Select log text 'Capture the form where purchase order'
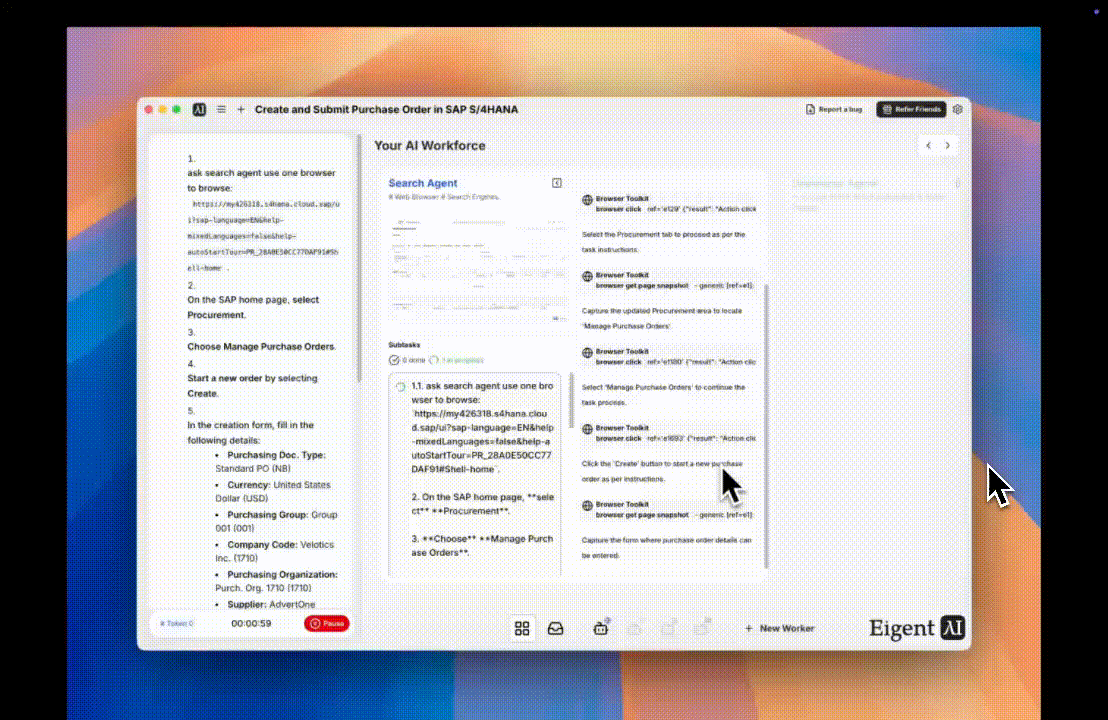Screen dimensions: 1108x720 [666, 548]
